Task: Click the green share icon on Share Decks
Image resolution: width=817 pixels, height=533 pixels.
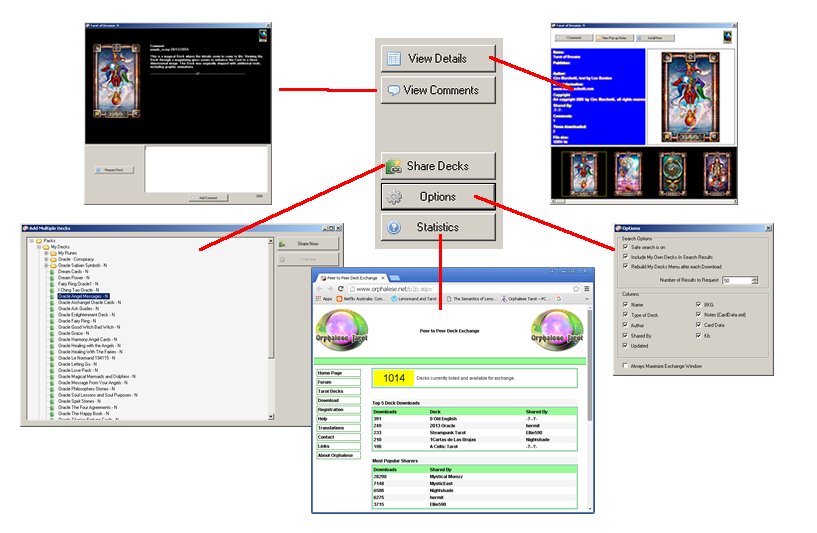Action: 393,166
